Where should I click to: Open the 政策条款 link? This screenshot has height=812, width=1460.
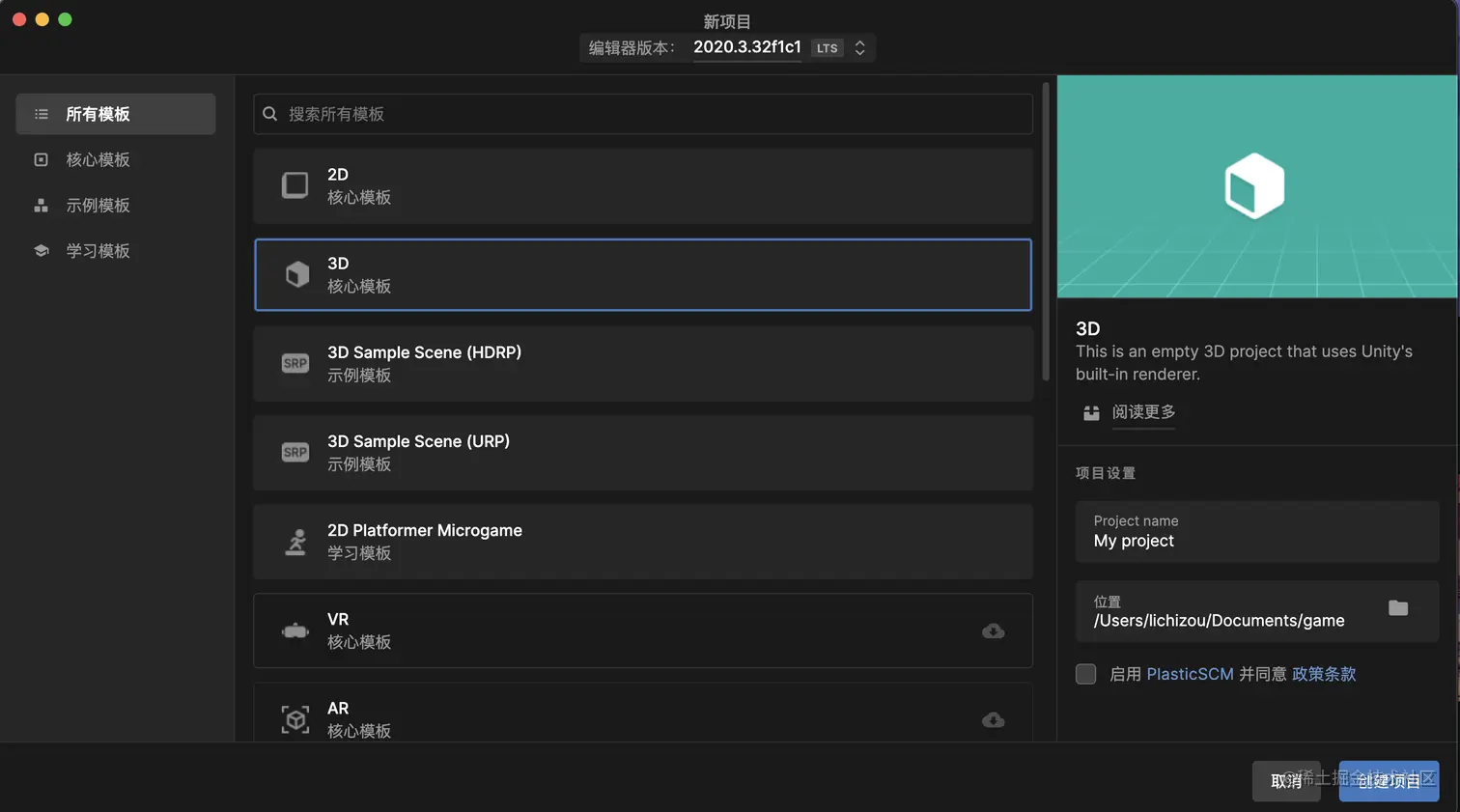click(1324, 674)
